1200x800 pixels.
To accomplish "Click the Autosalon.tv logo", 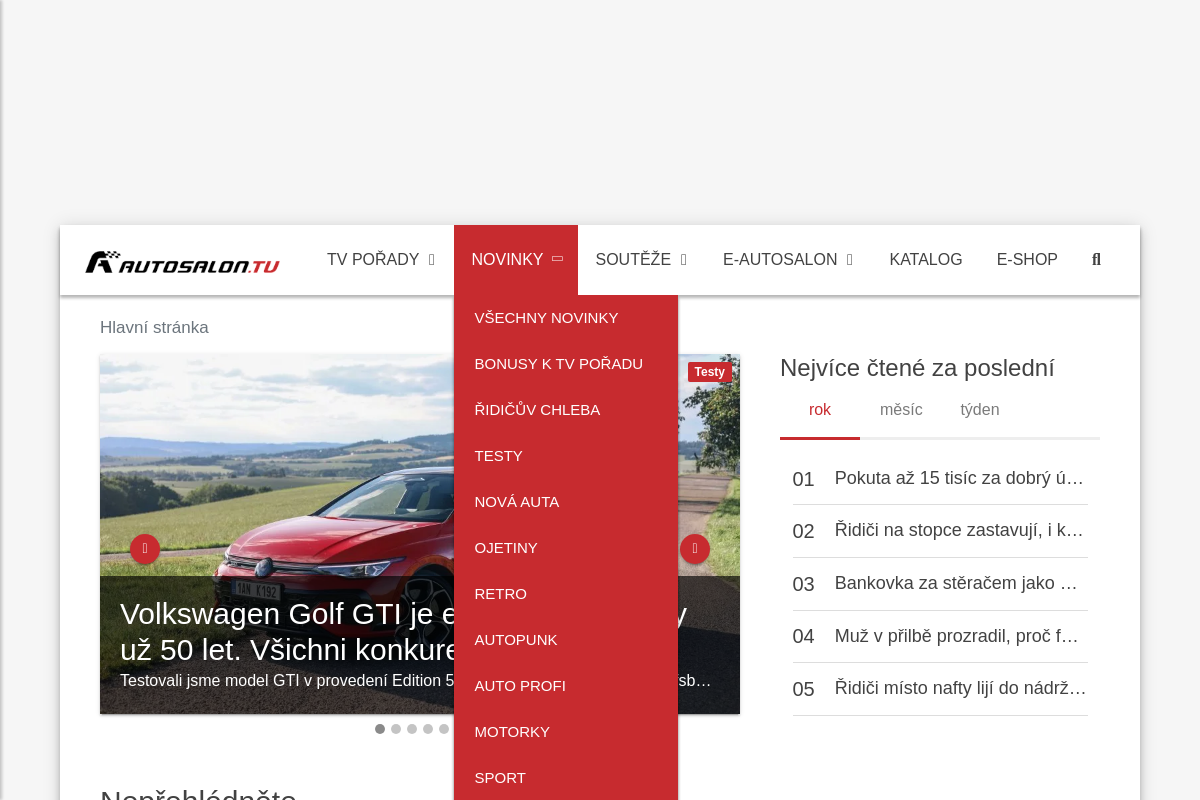I will click(x=182, y=262).
